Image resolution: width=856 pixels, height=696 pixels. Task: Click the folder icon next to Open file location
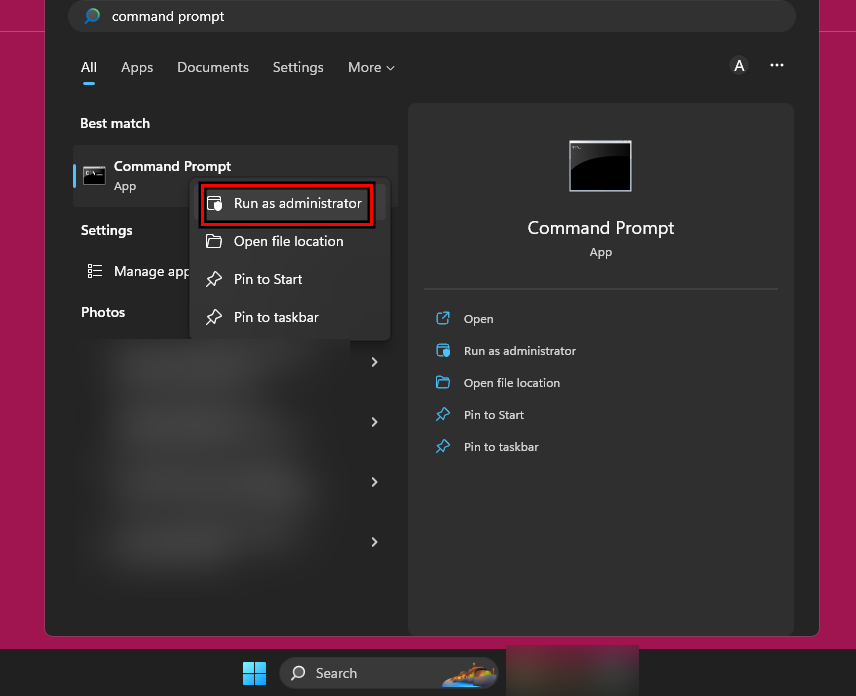(x=213, y=241)
